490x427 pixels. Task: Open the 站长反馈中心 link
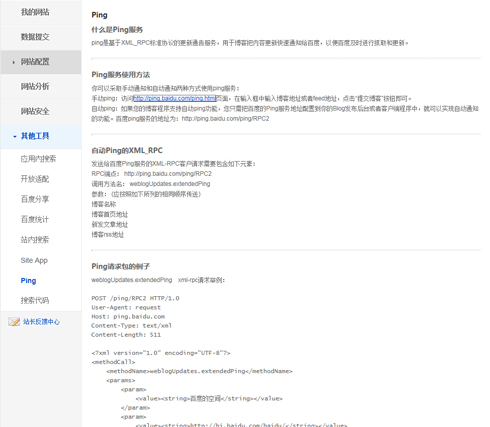[41, 322]
